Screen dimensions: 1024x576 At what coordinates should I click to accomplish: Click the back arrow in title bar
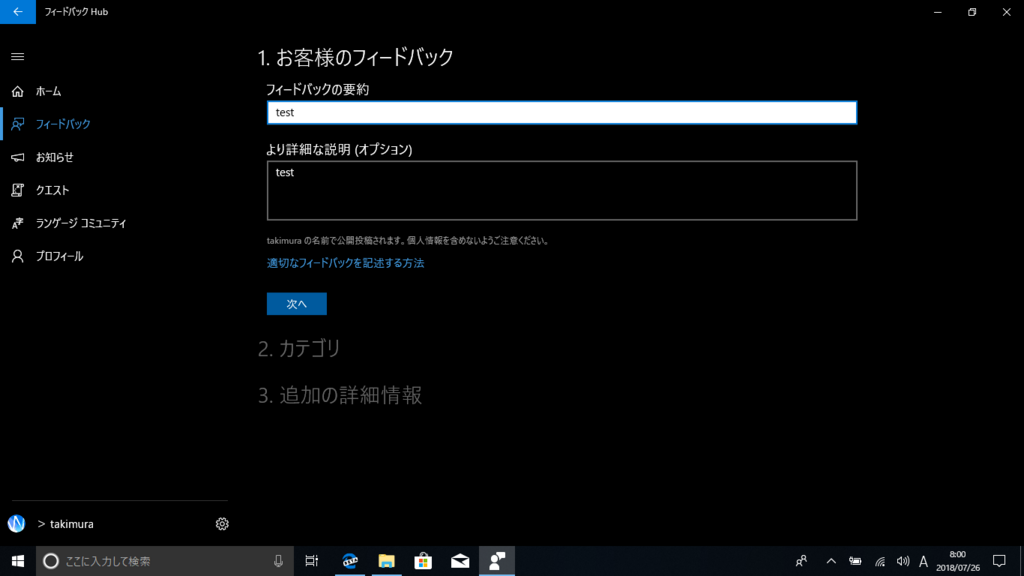pyautogui.click(x=18, y=12)
